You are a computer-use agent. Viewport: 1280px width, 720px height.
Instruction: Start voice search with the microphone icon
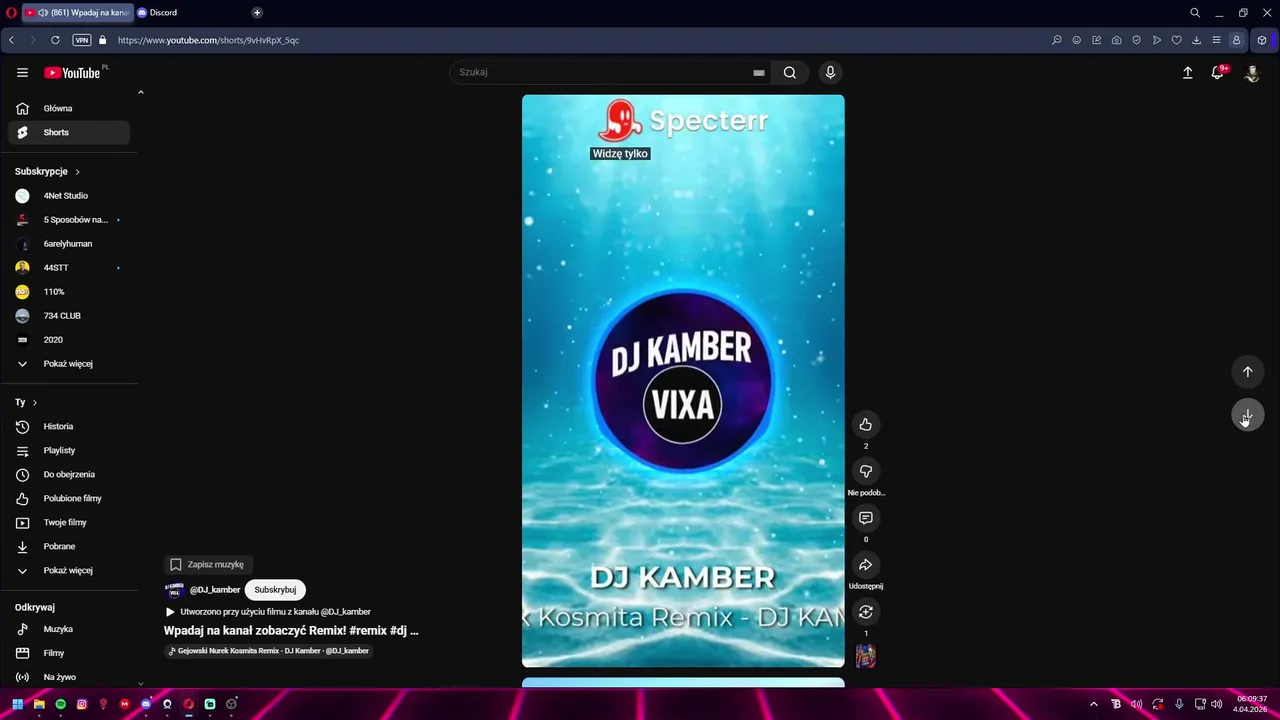pos(830,72)
